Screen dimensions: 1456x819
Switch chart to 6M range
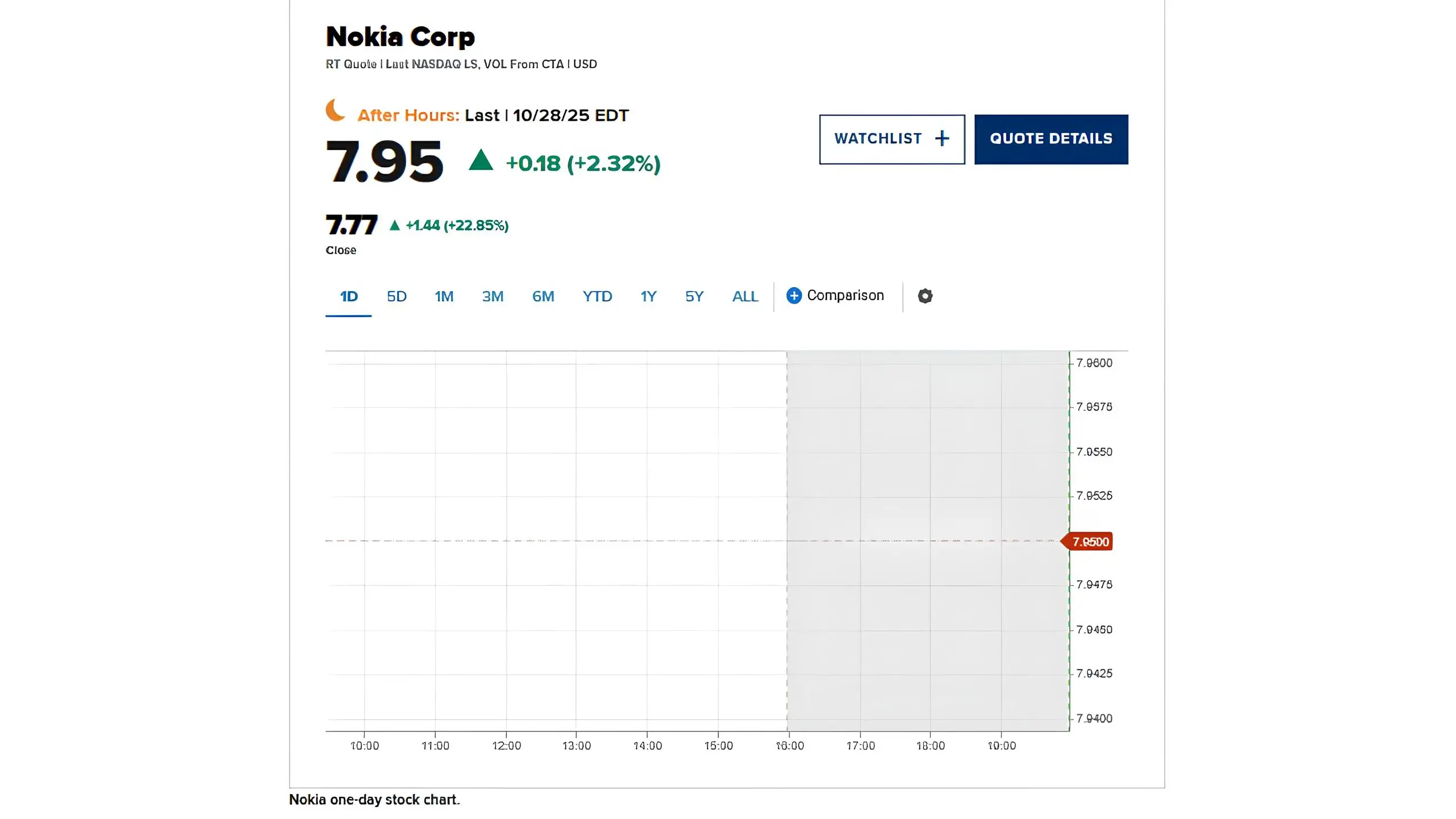tap(543, 296)
